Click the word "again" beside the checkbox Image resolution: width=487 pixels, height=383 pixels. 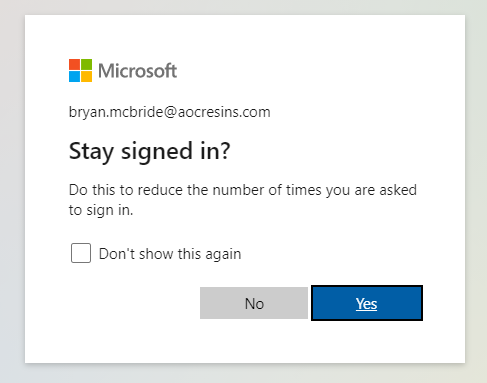coord(223,255)
